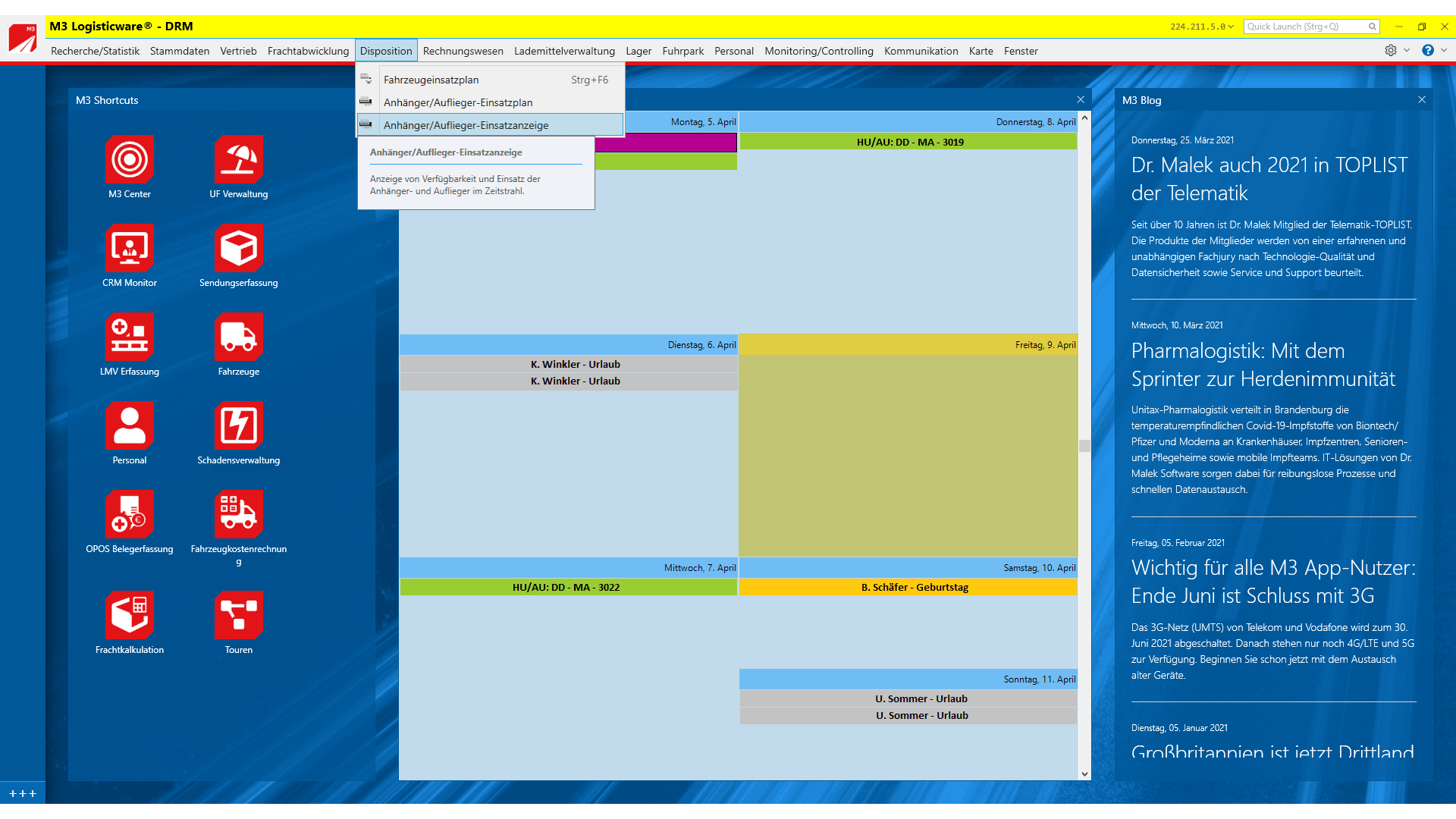Open the M3 Center shortcut icon
Image resolution: width=1456 pixels, height=819 pixels.
130,159
